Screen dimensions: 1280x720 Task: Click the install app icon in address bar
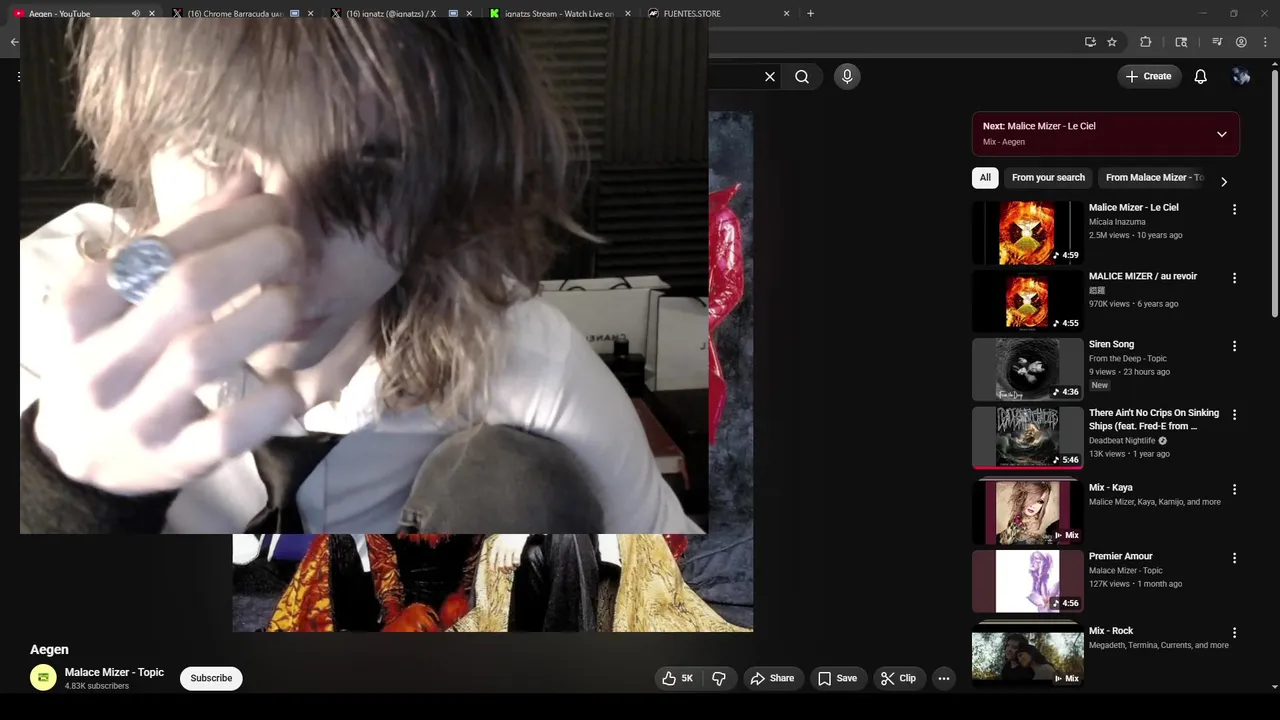(x=1090, y=42)
